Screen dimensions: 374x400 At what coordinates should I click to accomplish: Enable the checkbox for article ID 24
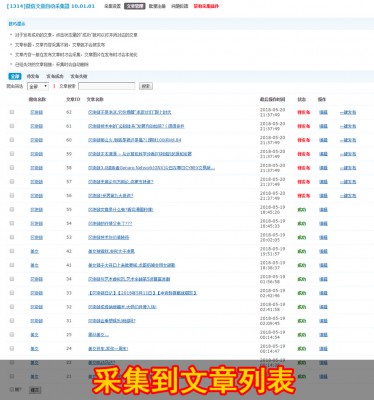coord(12,348)
